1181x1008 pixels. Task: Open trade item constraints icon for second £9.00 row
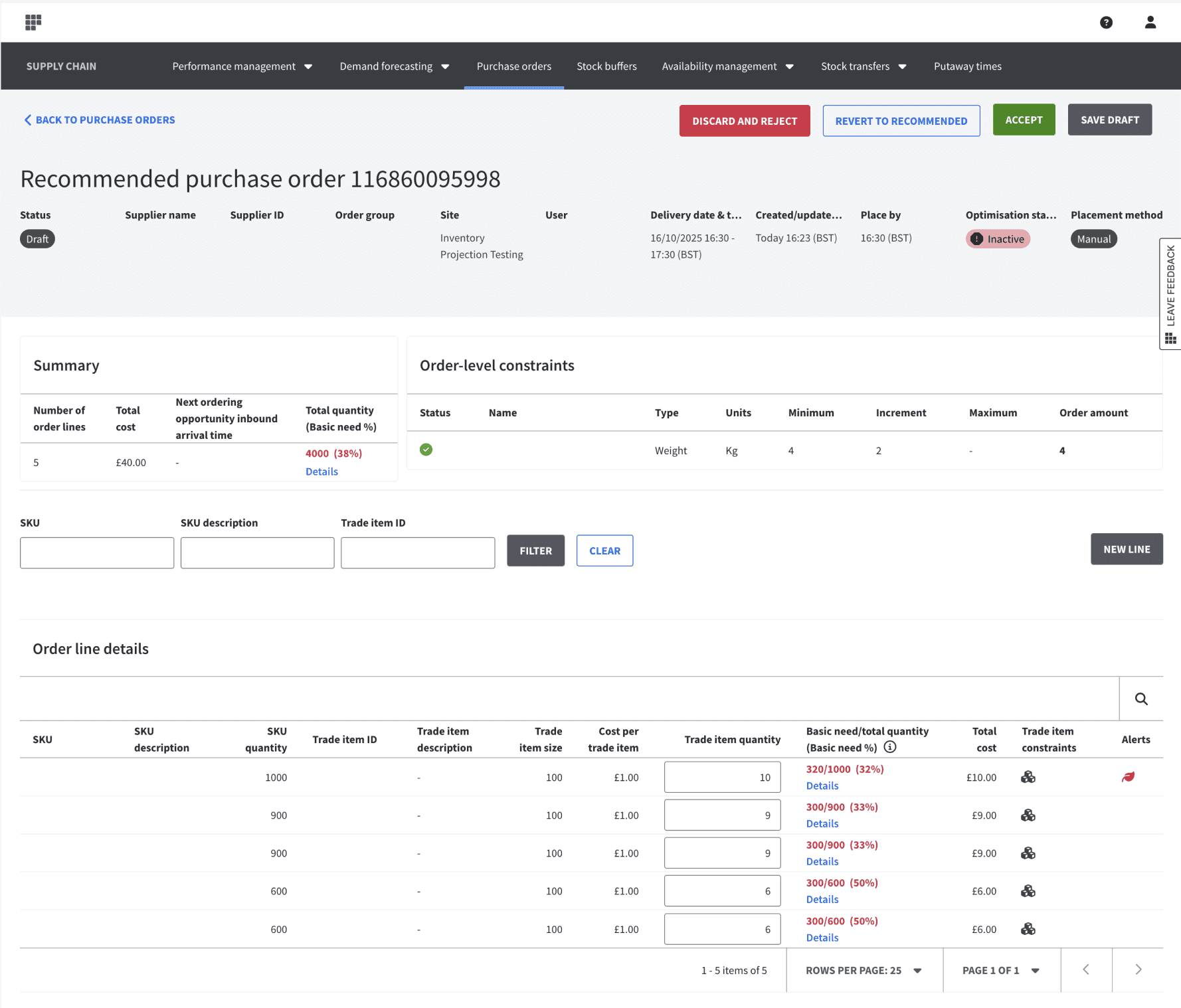click(1028, 853)
